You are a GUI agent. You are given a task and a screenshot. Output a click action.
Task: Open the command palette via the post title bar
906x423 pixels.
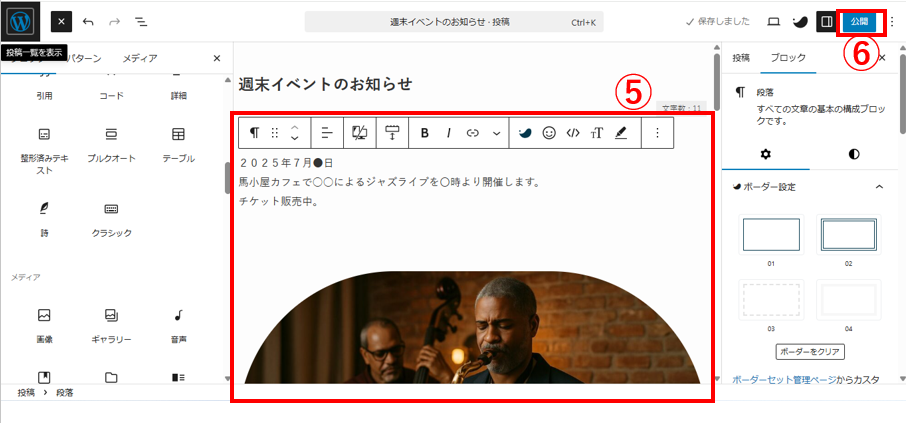pos(454,22)
